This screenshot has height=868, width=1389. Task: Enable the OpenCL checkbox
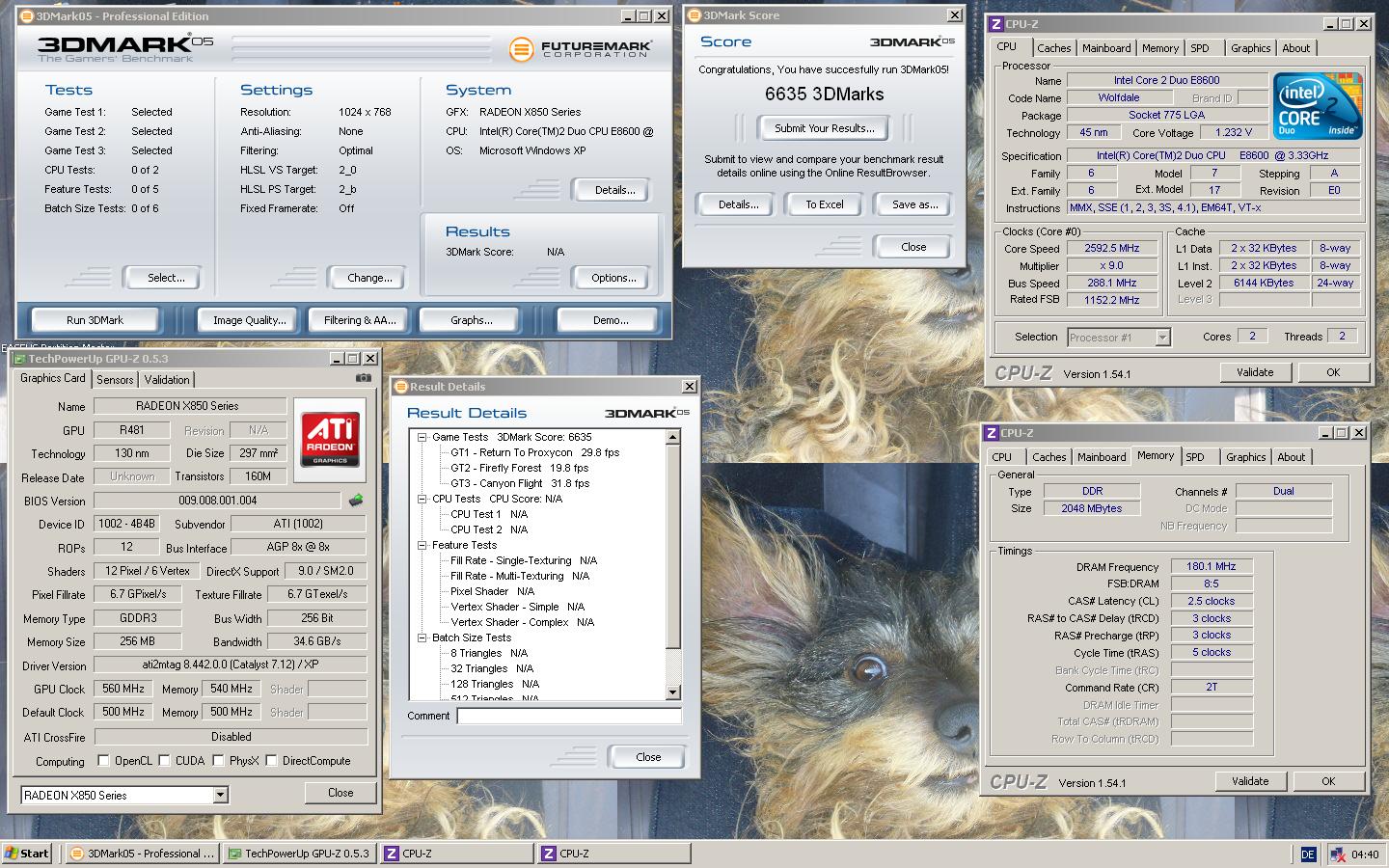(x=103, y=760)
